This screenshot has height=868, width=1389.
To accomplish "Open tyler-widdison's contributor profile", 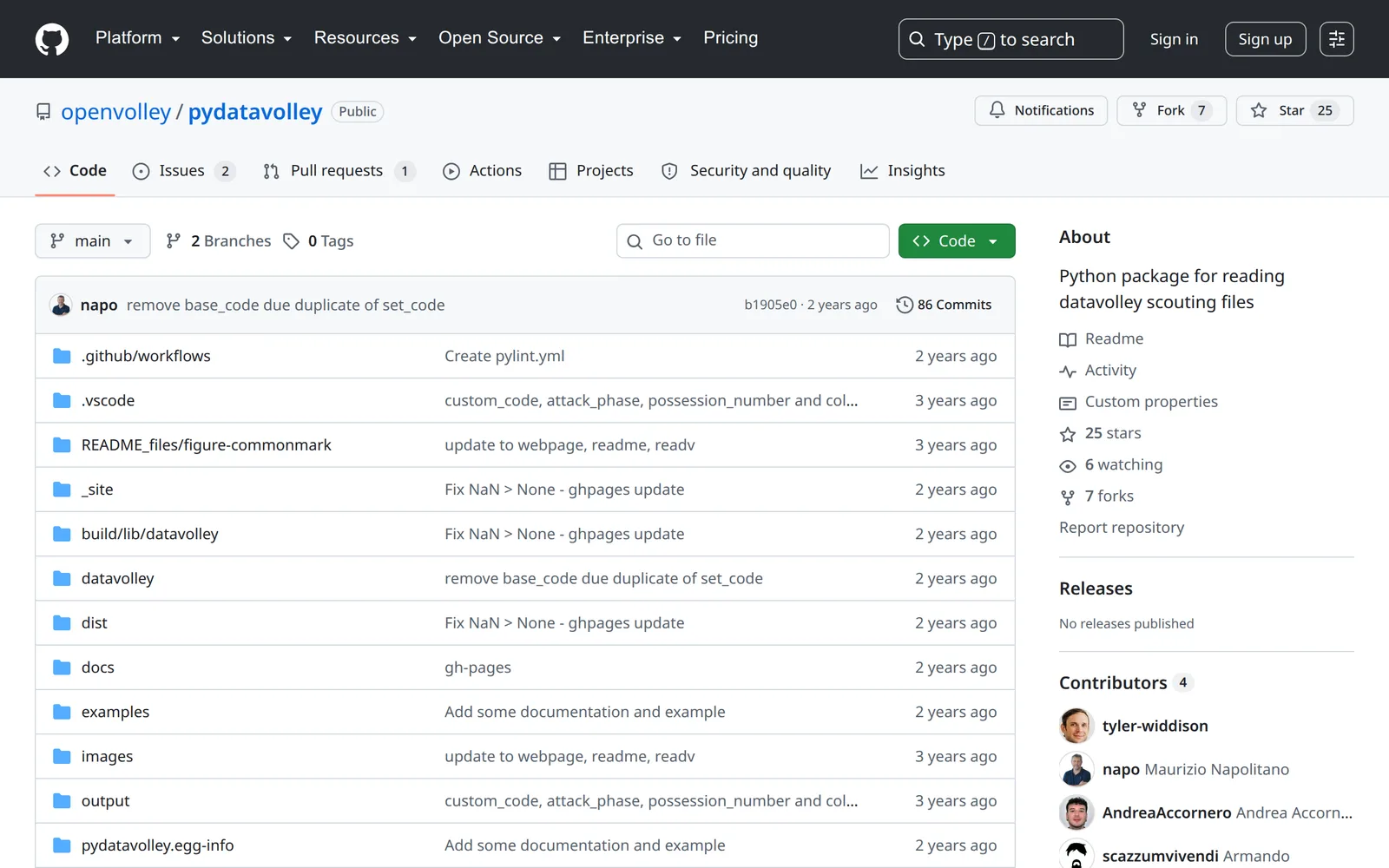I will coord(1155,726).
